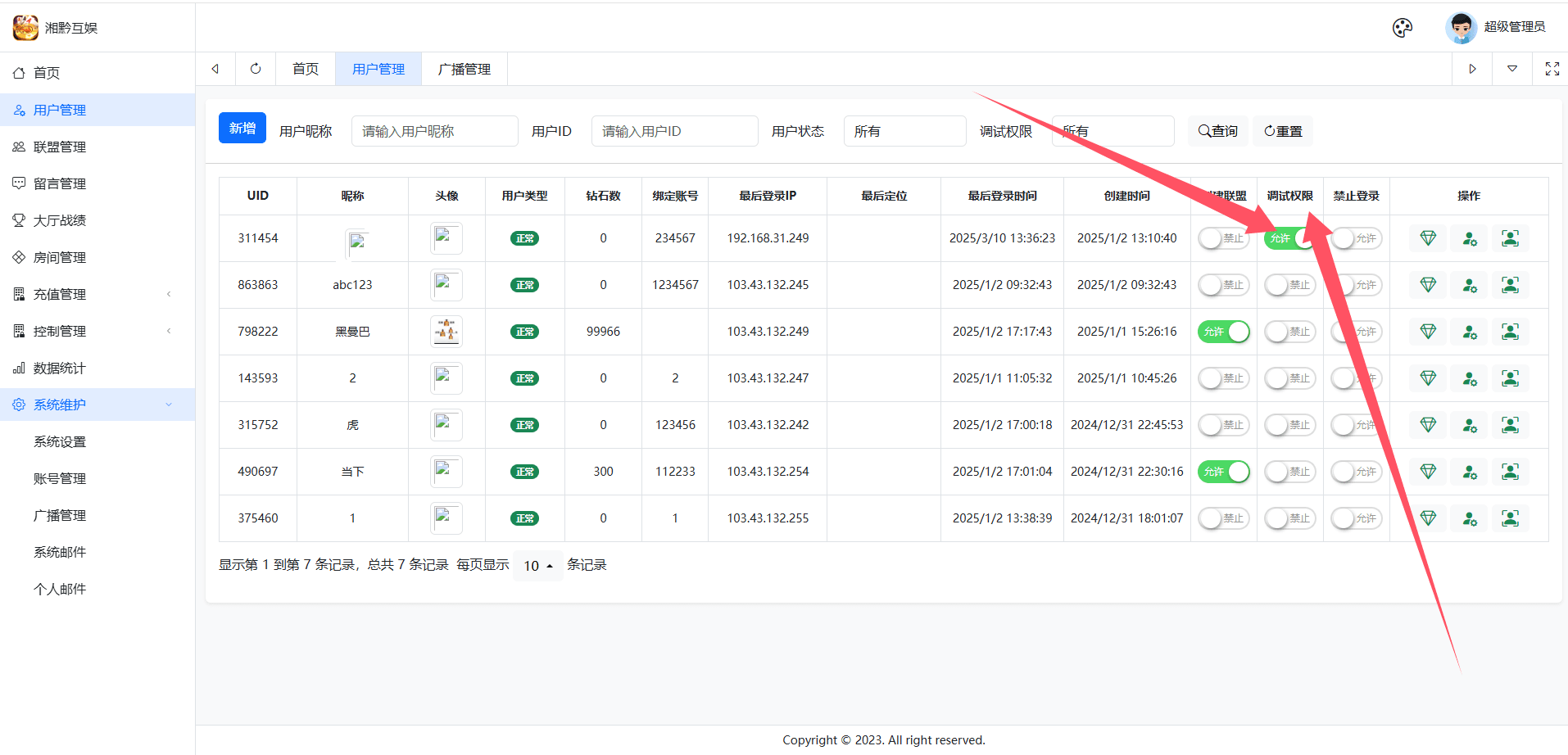Click diamond icon for user 311454

tap(1428, 238)
